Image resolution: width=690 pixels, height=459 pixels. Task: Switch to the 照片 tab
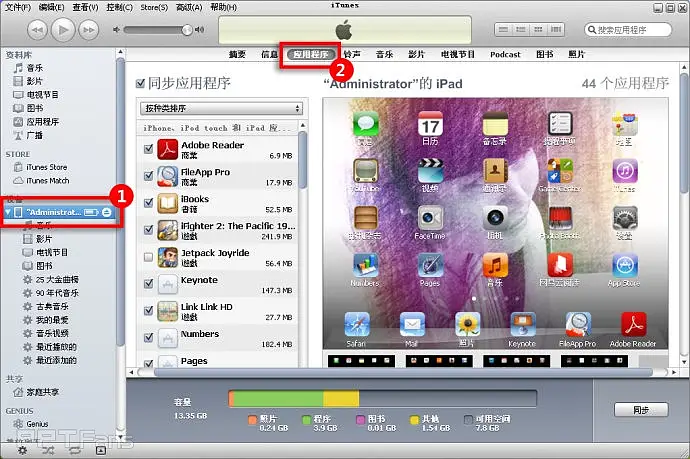(576, 54)
